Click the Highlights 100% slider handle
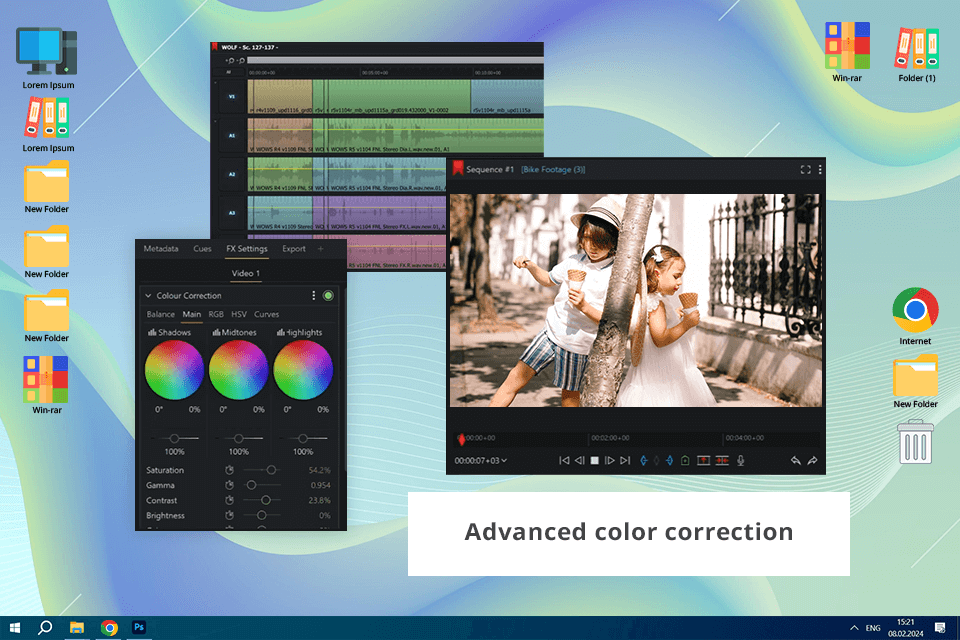Screen dimensions: 960x640 point(303,439)
